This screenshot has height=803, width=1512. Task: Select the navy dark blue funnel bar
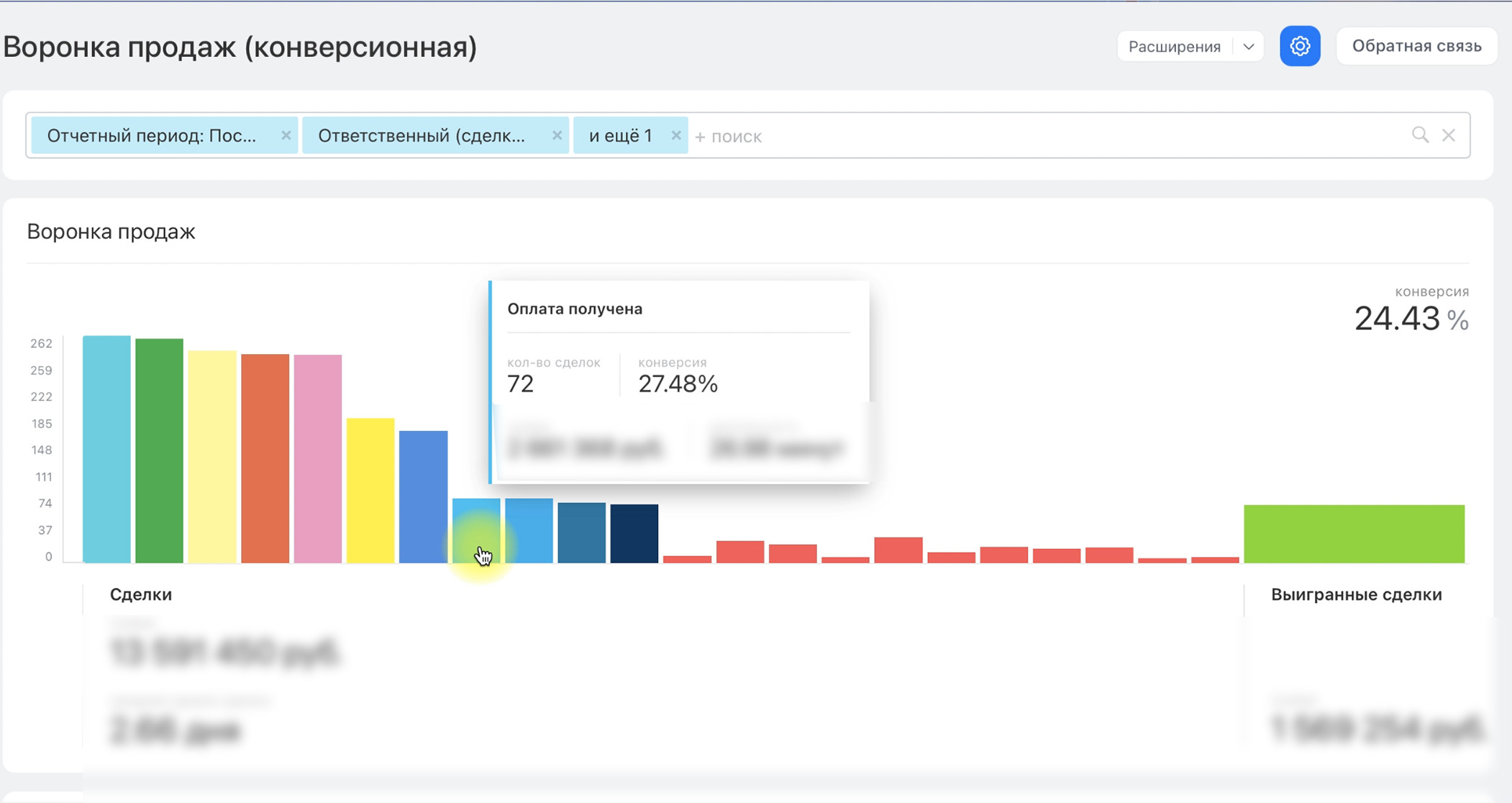coord(634,533)
